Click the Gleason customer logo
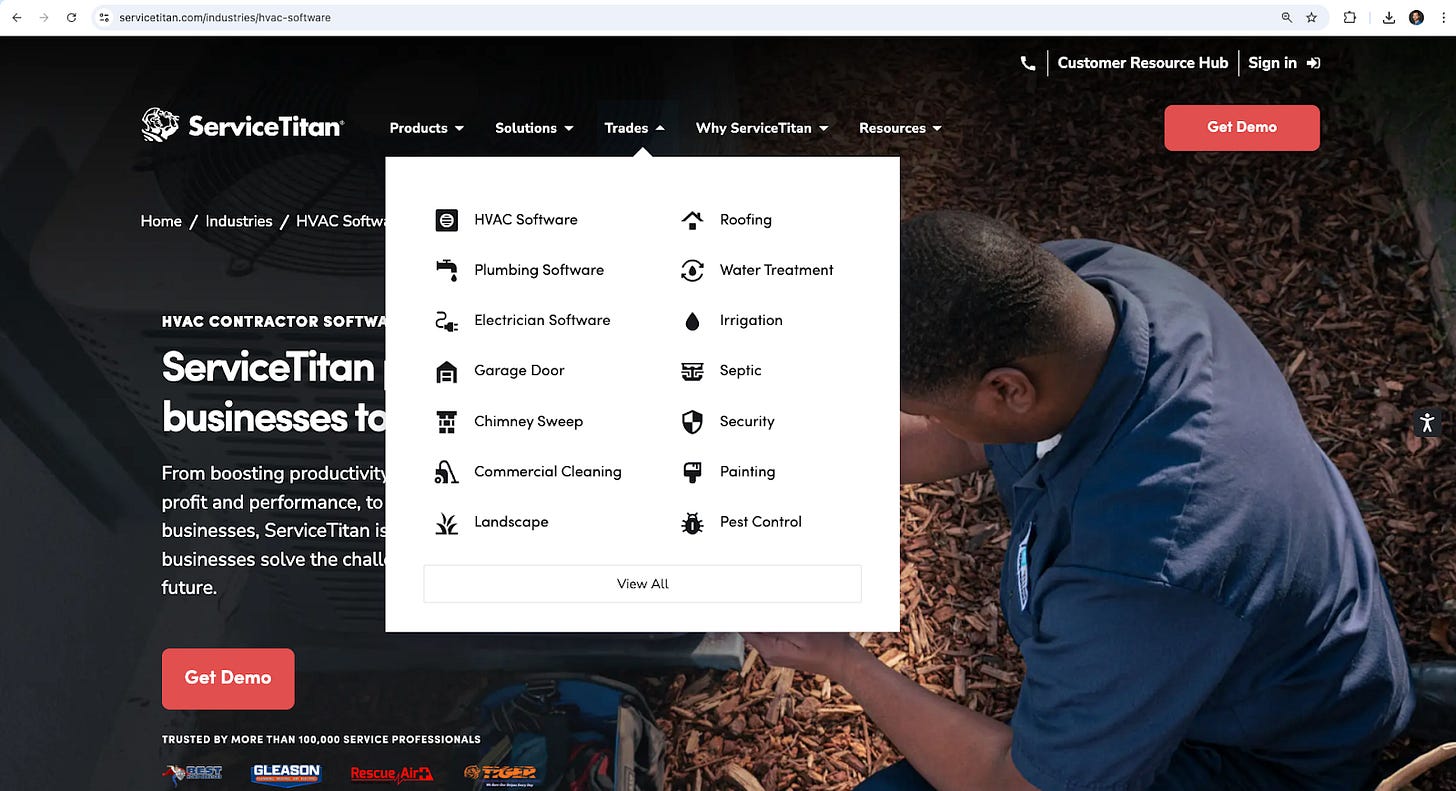This screenshot has width=1456, height=791. pos(286,774)
